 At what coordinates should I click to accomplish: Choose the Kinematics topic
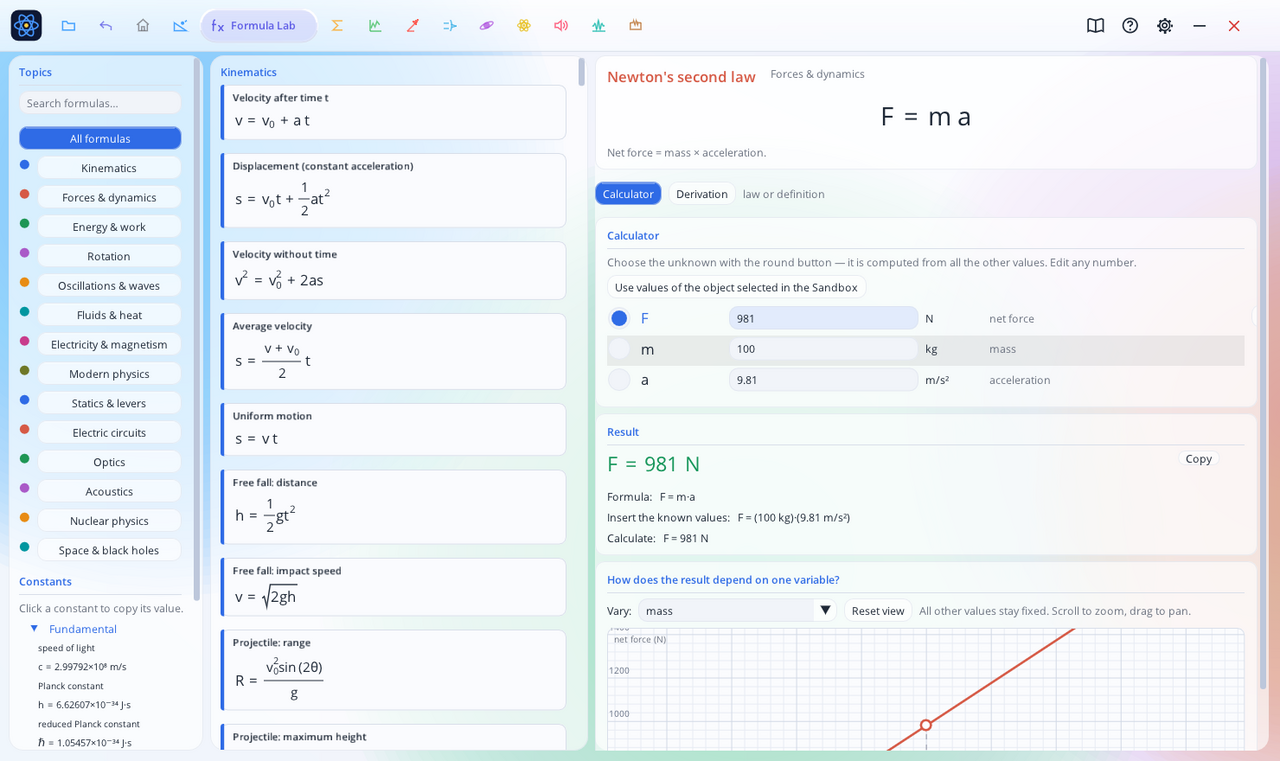tap(109, 168)
